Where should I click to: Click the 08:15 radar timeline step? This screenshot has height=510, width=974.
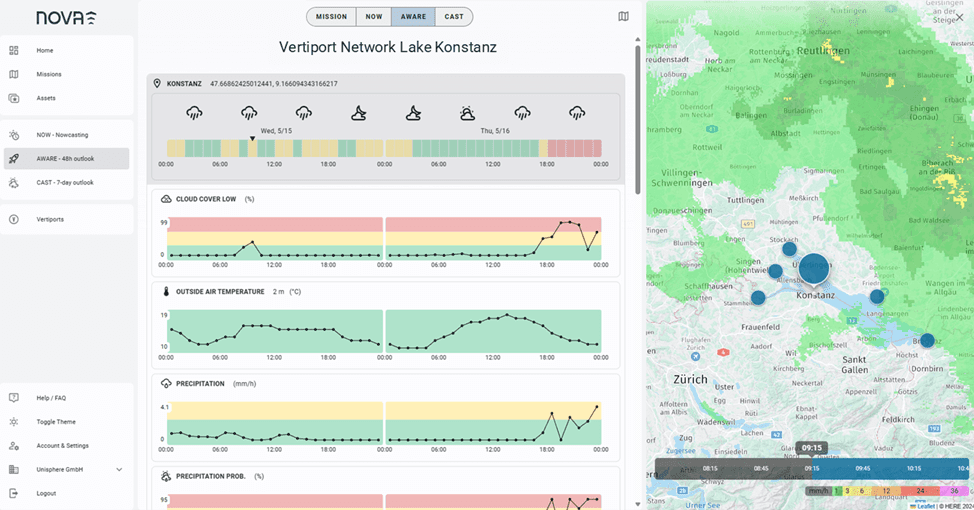click(710, 468)
